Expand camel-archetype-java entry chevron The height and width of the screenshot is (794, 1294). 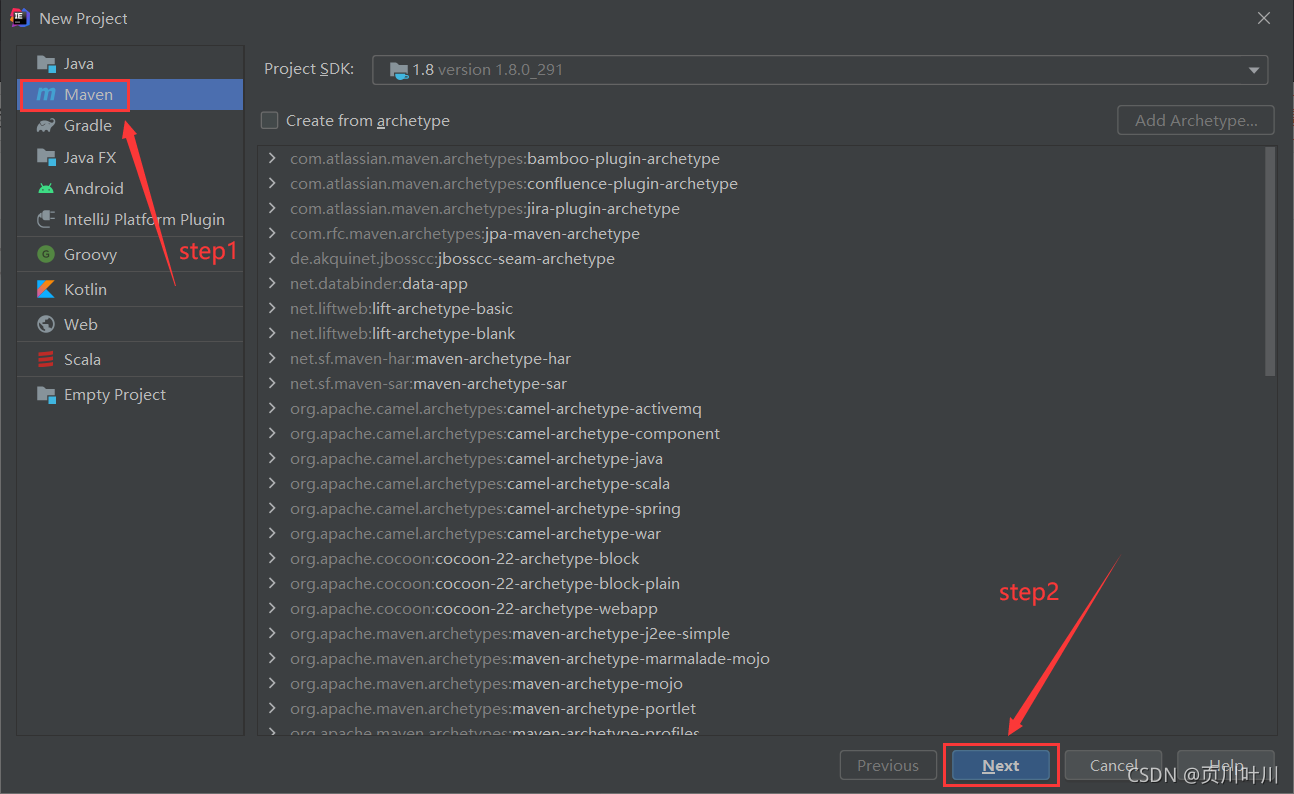click(x=272, y=458)
